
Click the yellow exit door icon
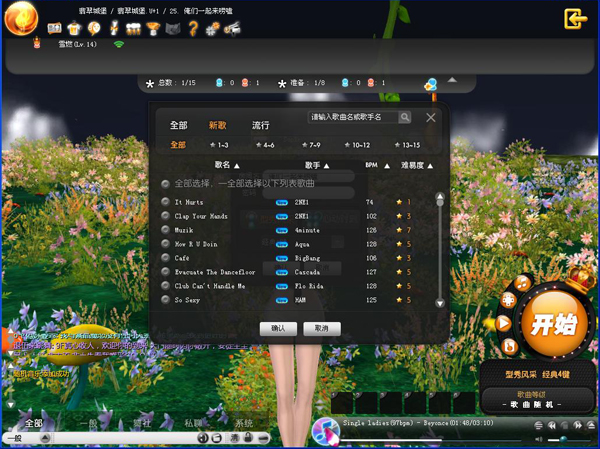pyautogui.click(x=574, y=19)
